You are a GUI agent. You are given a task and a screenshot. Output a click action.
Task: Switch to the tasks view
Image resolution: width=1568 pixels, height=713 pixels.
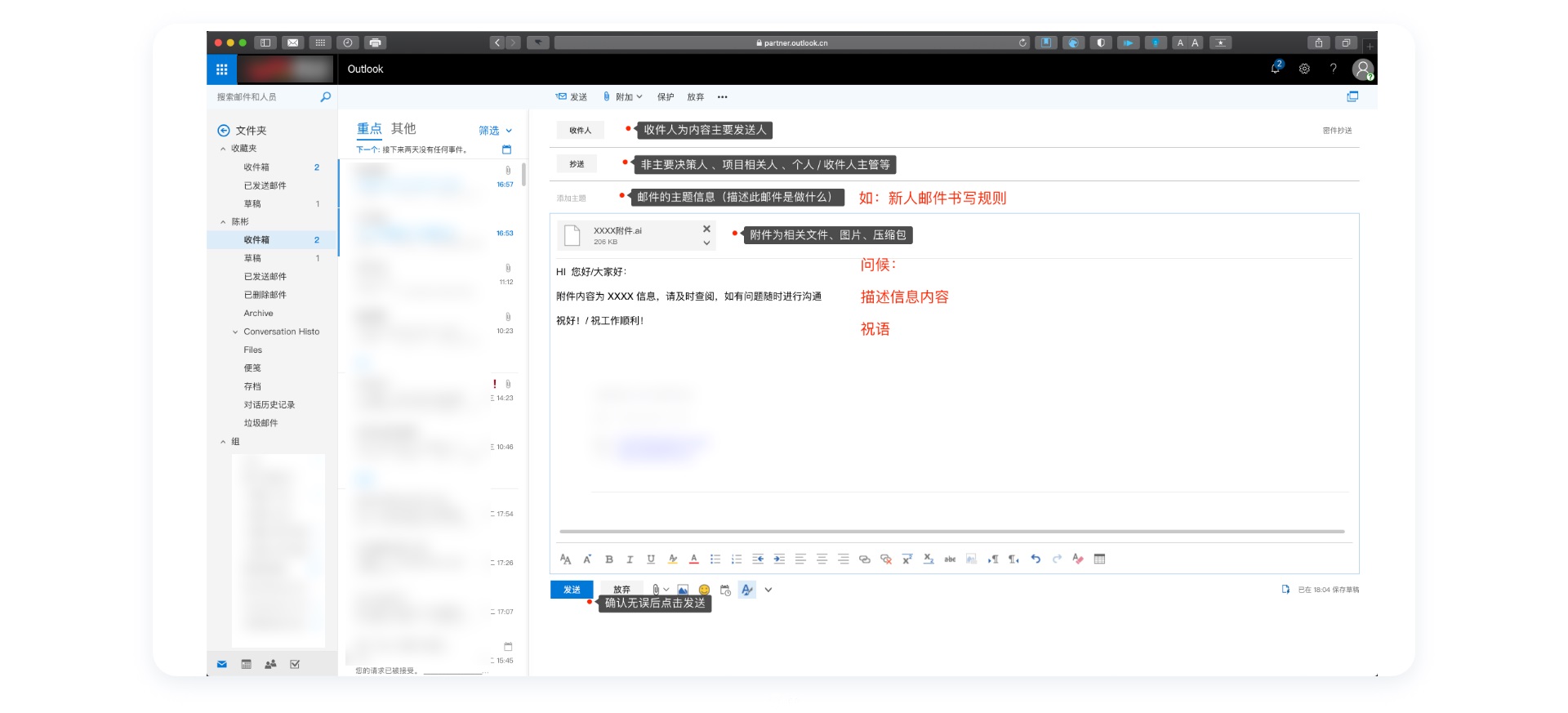click(x=295, y=665)
